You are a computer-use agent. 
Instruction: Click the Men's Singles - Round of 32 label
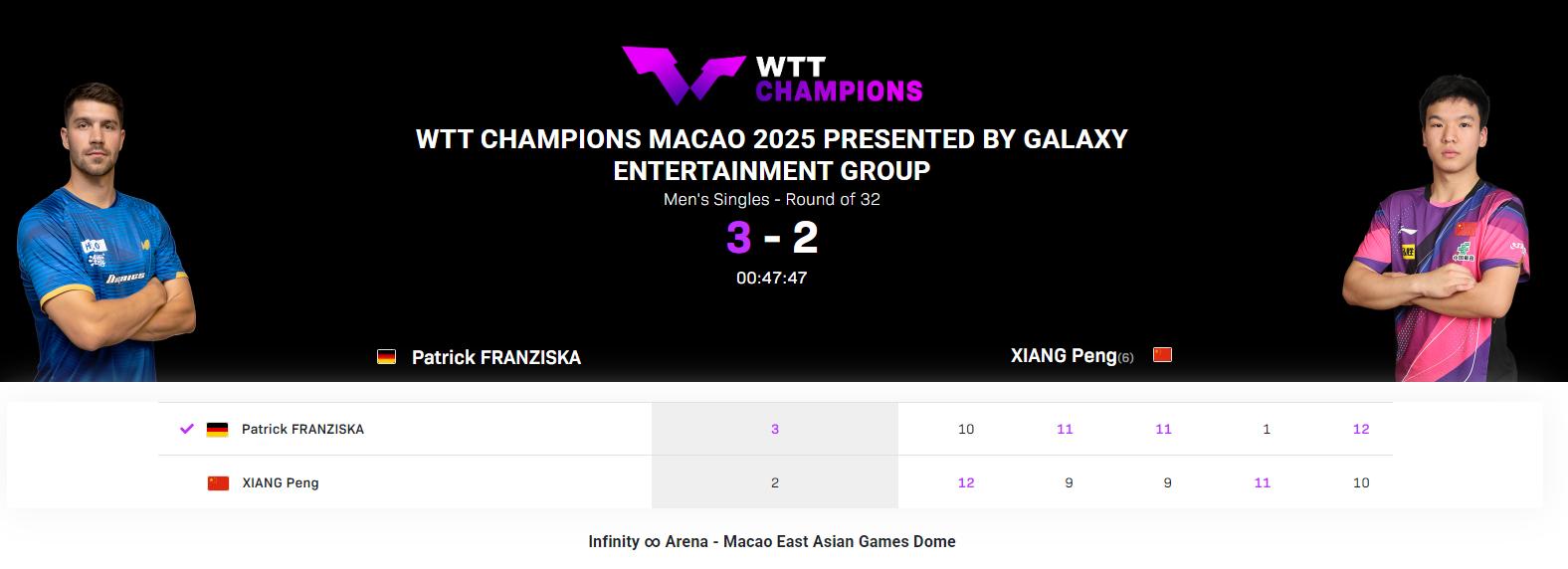tap(772, 199)
